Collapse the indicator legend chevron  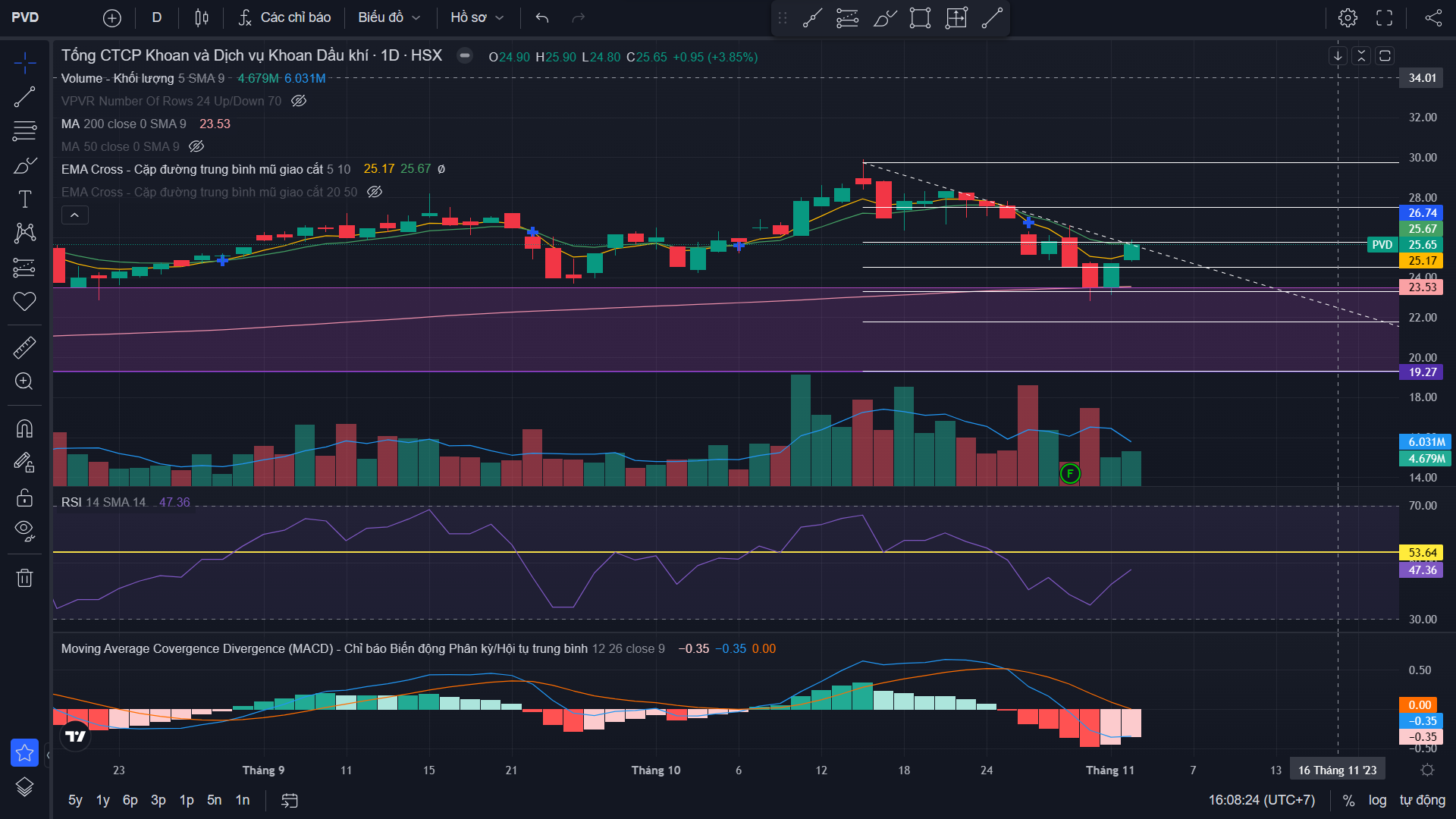[x=74, y=215]
